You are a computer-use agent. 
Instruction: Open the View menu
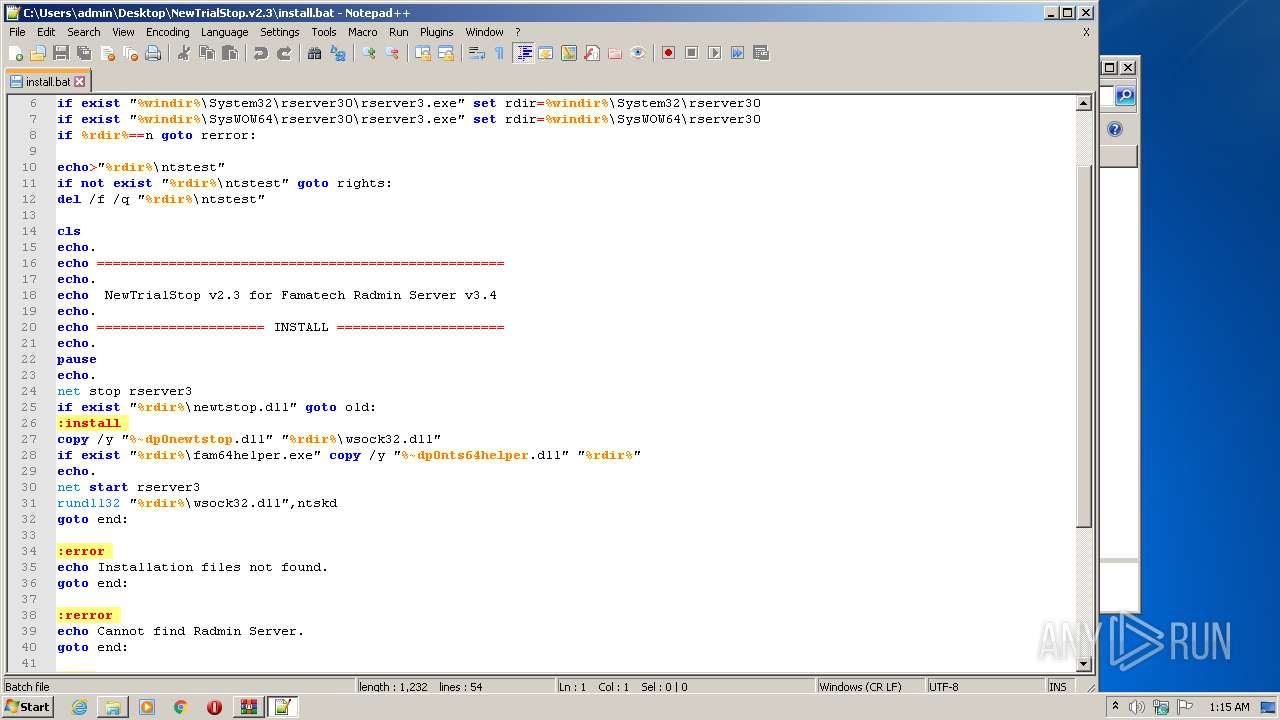(x=123, y=32)
